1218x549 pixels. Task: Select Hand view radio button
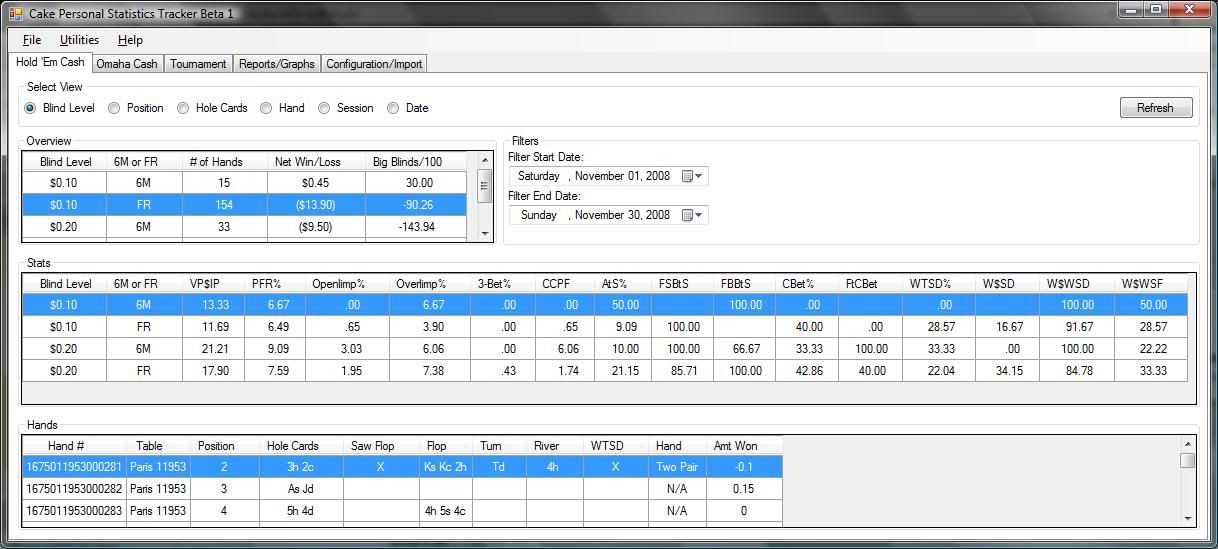[266, 108]
